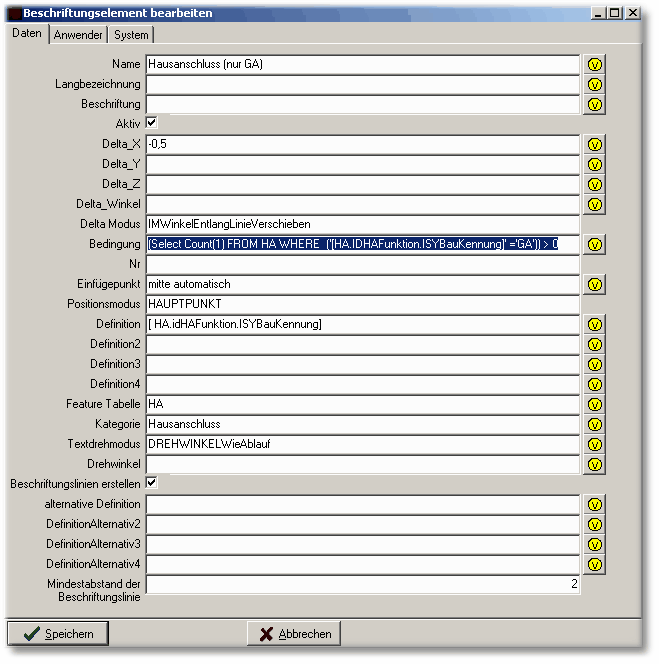Screen dimensions: 659x664
Task: Click into the Delta Modus field
Action: [x=362, y=224]
